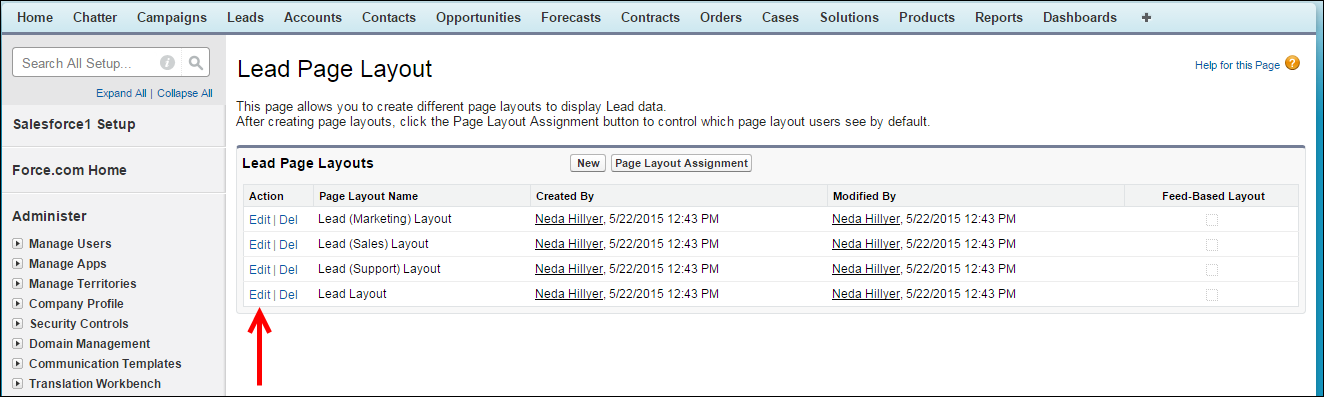
Task: Click the New page layout button
Action: [x=588, y=163]
